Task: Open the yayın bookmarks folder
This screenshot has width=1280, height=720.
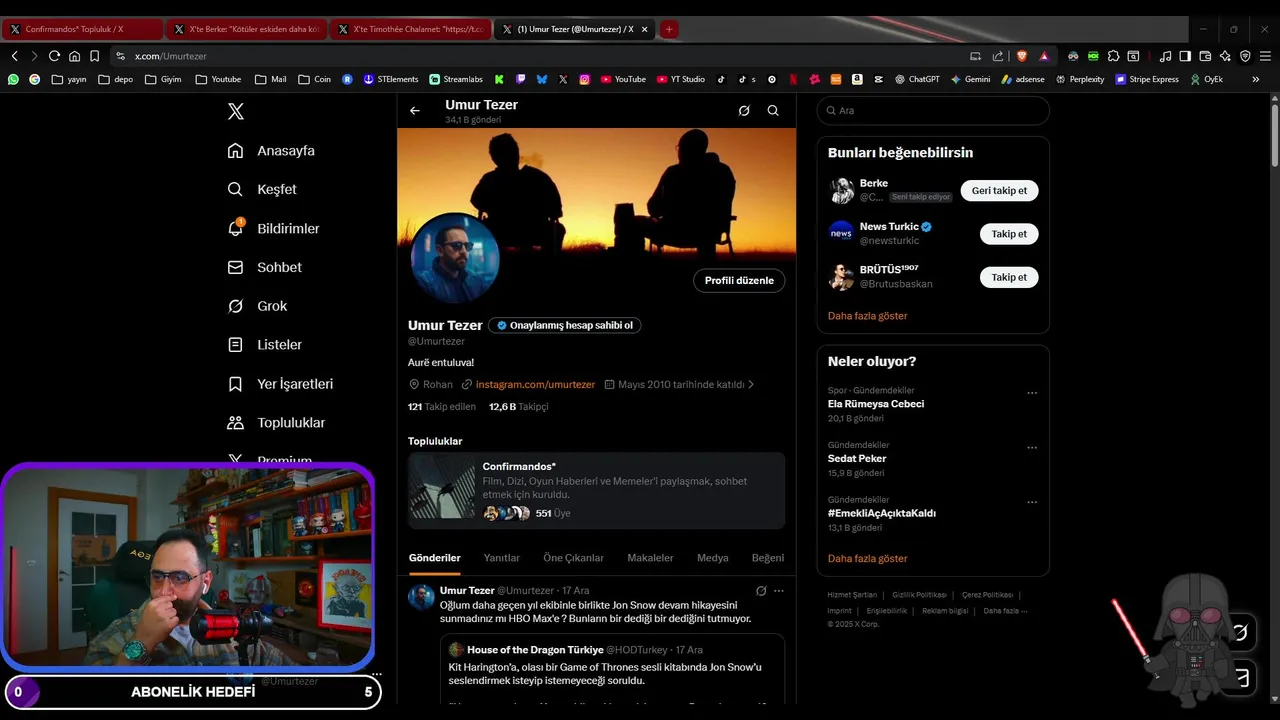Action: pos(69,79)
